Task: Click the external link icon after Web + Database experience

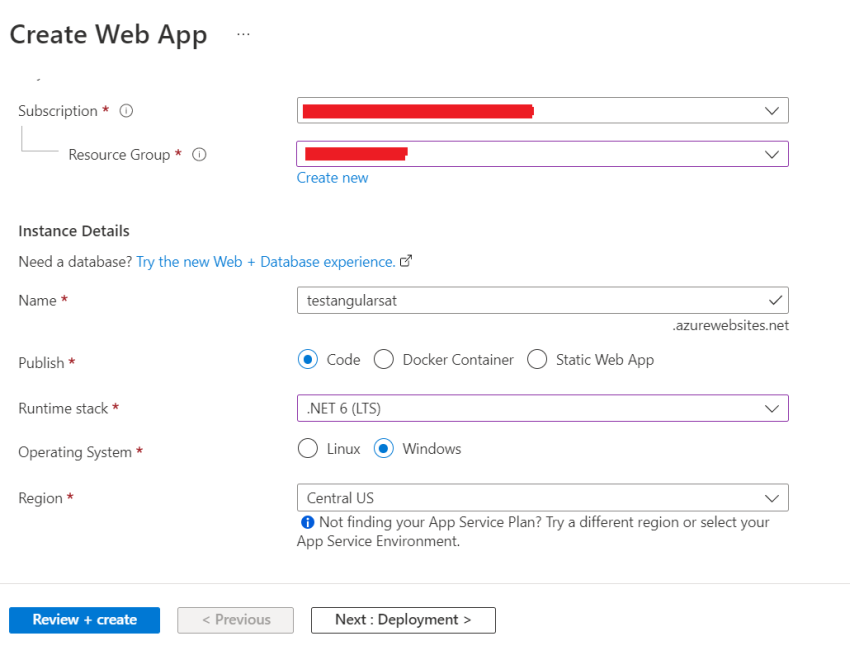Action: 406,260
